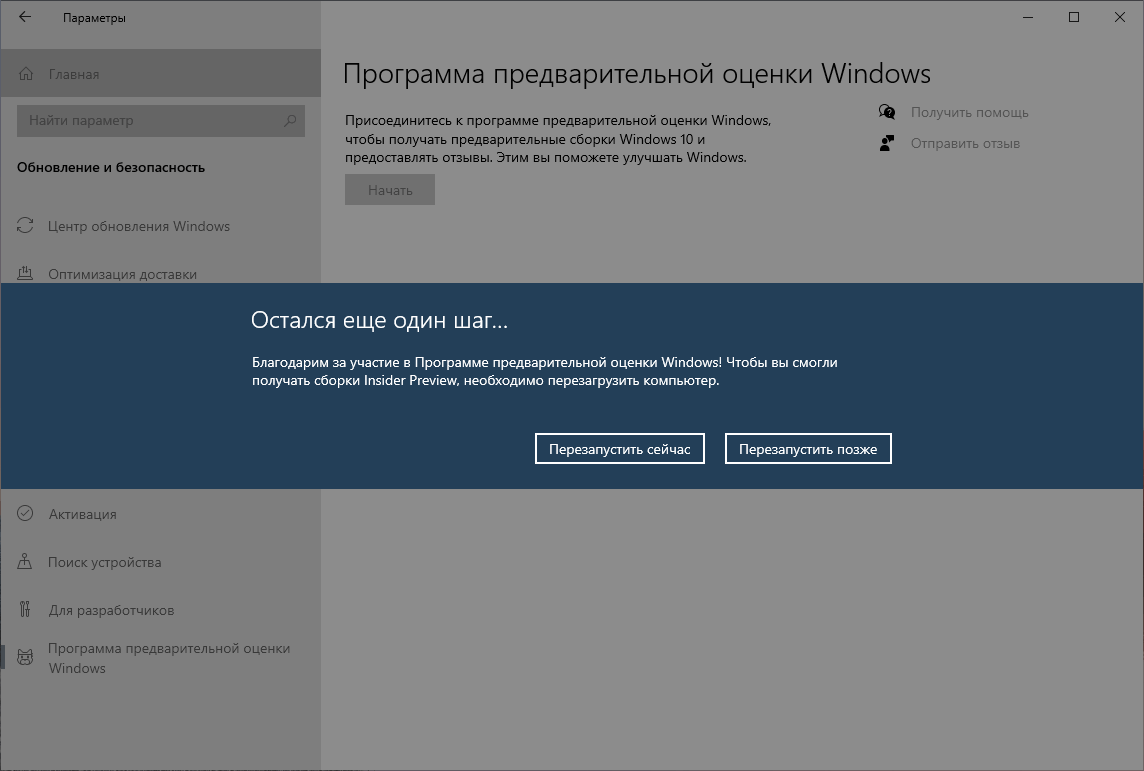Open Центр обновления Windows section
This screenshot has height=771, width=1144.
[161, 226]
